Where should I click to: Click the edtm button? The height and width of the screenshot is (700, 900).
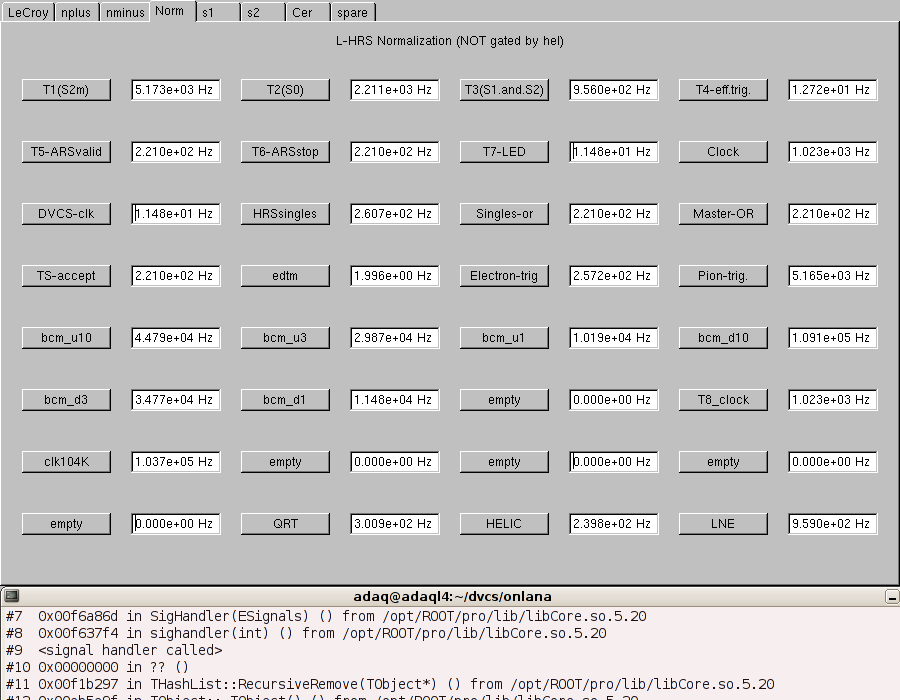pyautogui.click(x=285, y=276)
